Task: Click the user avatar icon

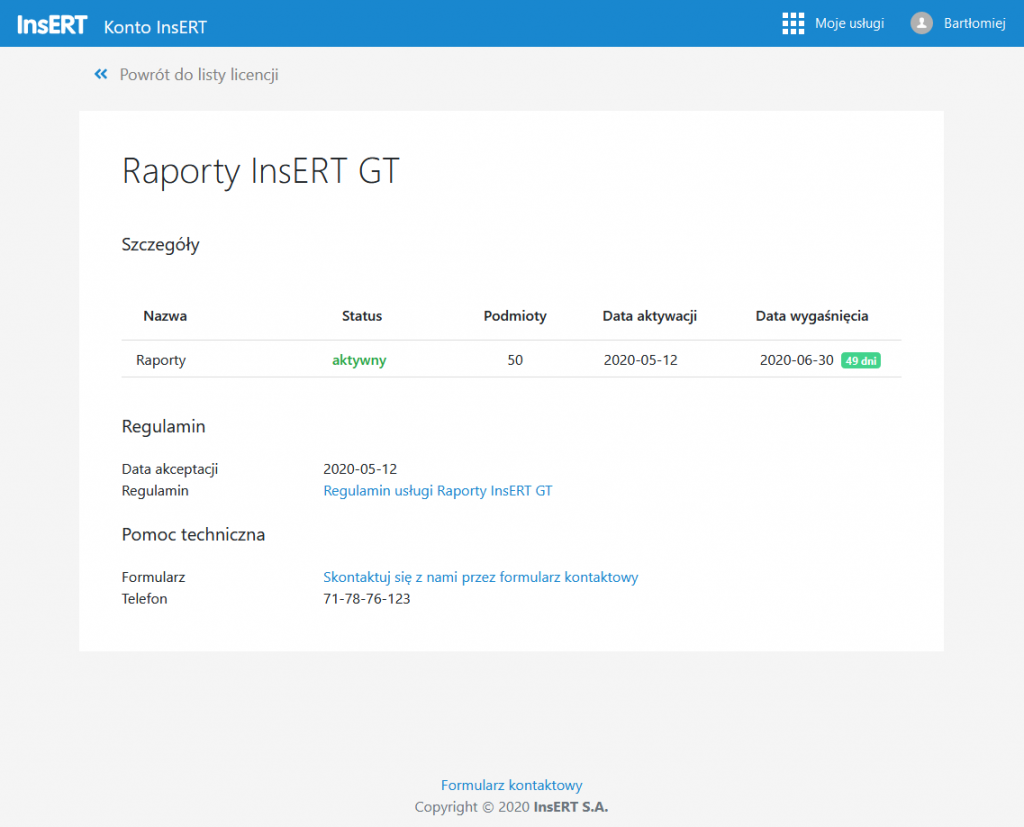Action: click(x=921, y=24)
